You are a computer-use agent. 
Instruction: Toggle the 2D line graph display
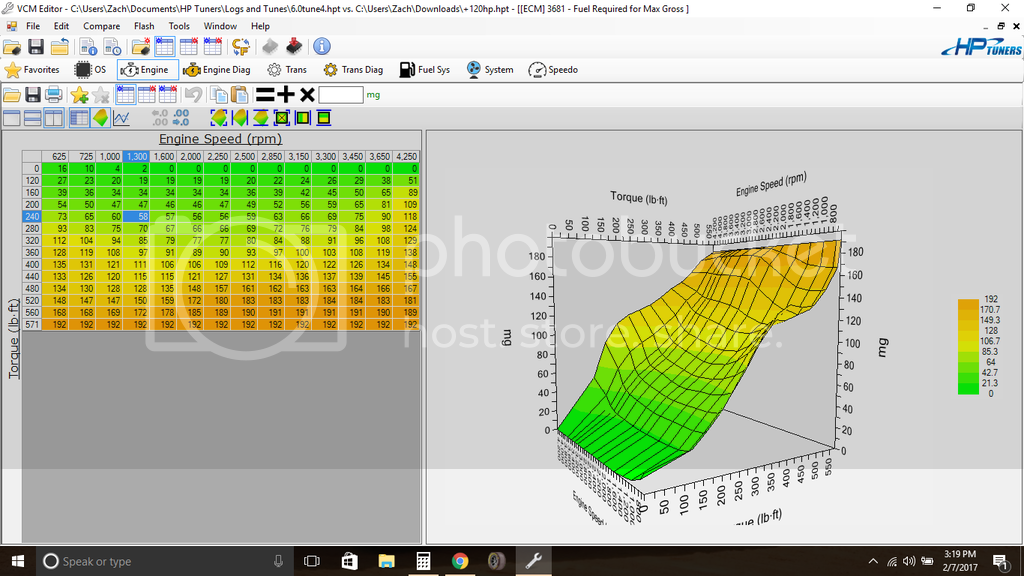(x=121, y=118)
